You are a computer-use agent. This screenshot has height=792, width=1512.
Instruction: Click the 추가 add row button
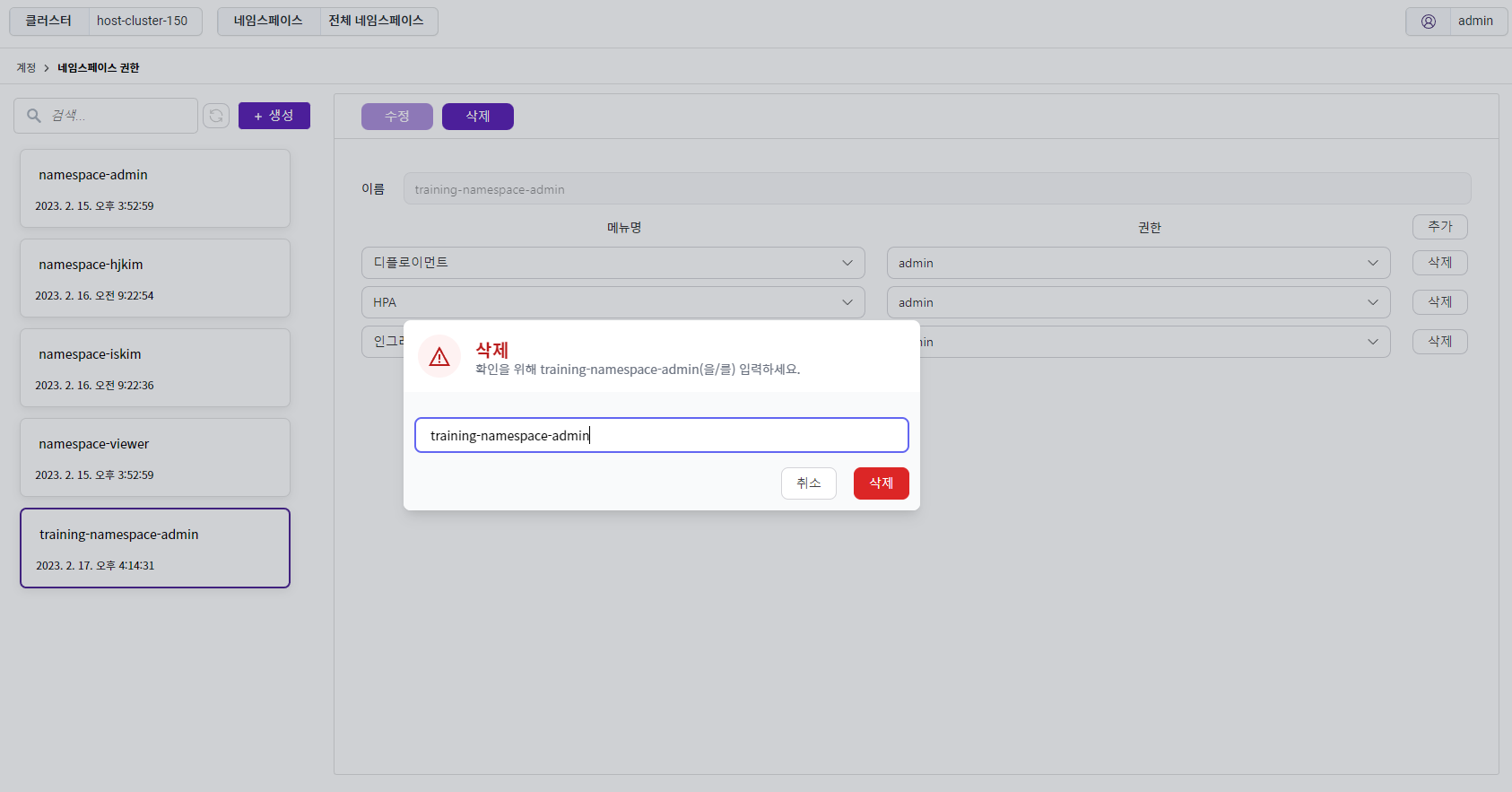[1440, 227]
